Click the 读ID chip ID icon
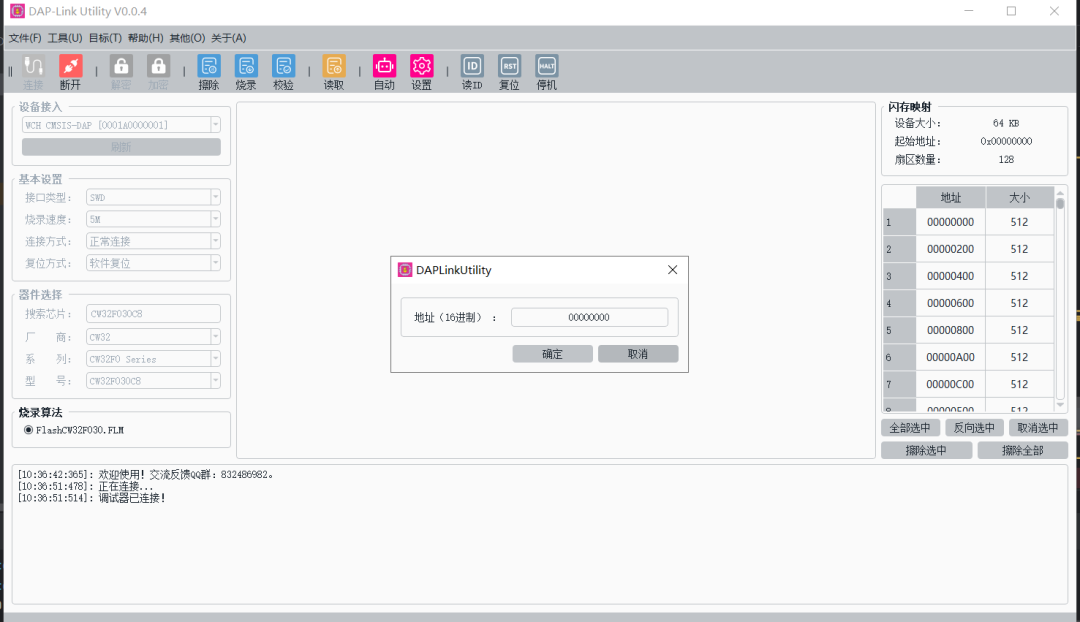Viewport: 1080px width, 622px height. click(471, 68)
